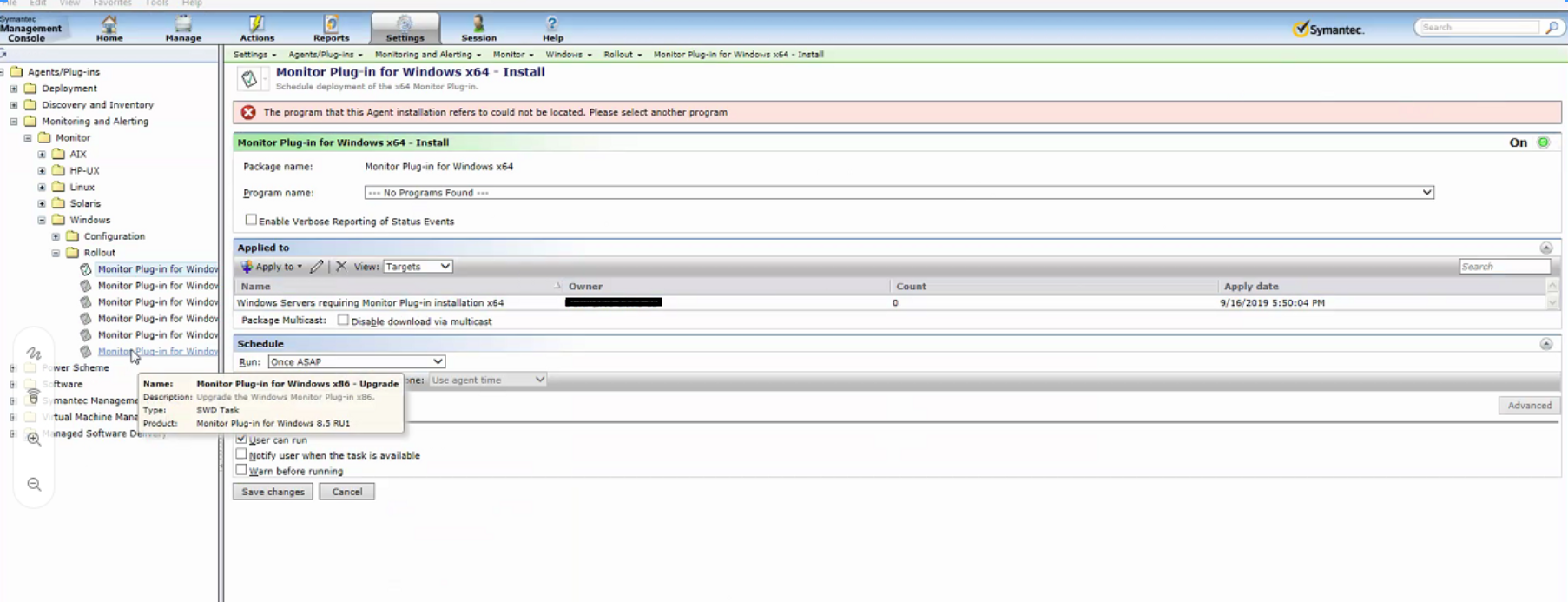1568x602 pixels.
Task: Collapse the Applied to section chevron
Action: pyautogui.click(x=1546, y=248)
